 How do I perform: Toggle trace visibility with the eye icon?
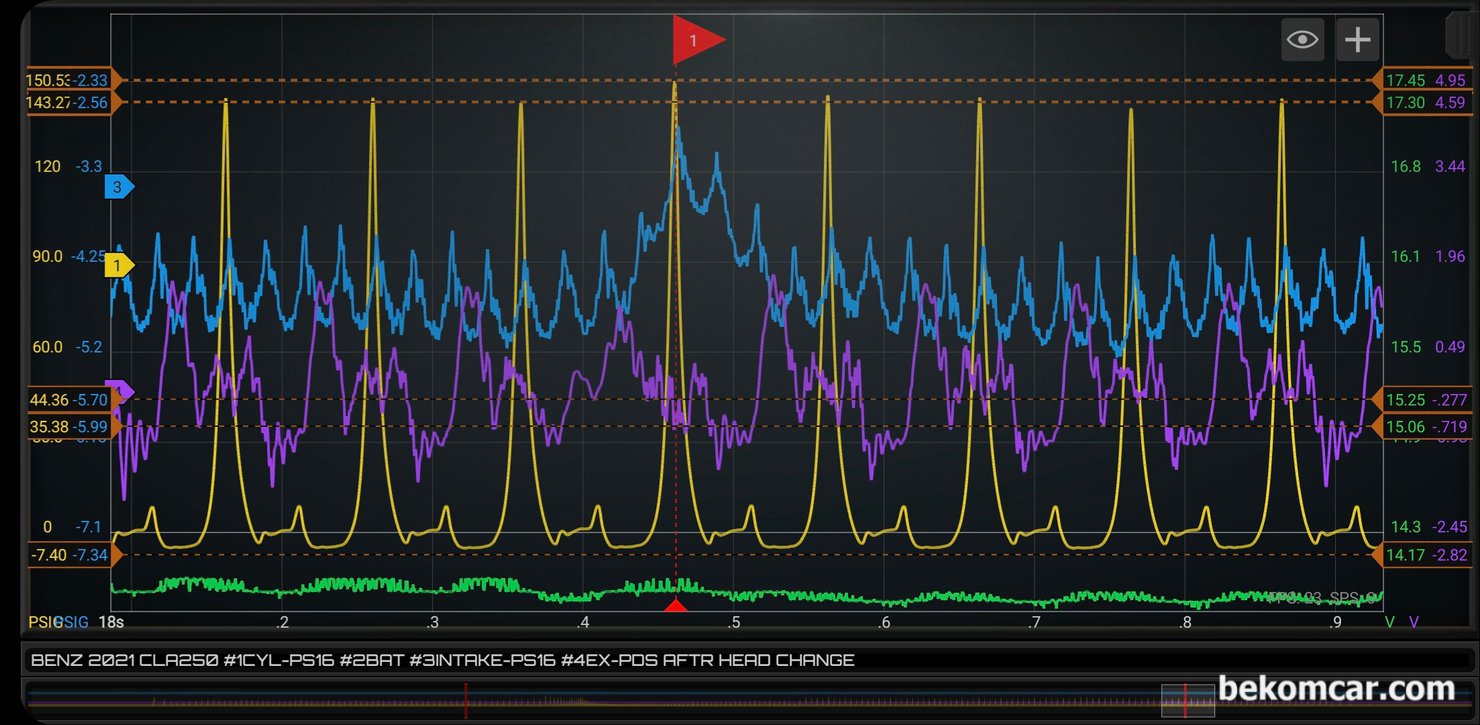pos(1302,40)
